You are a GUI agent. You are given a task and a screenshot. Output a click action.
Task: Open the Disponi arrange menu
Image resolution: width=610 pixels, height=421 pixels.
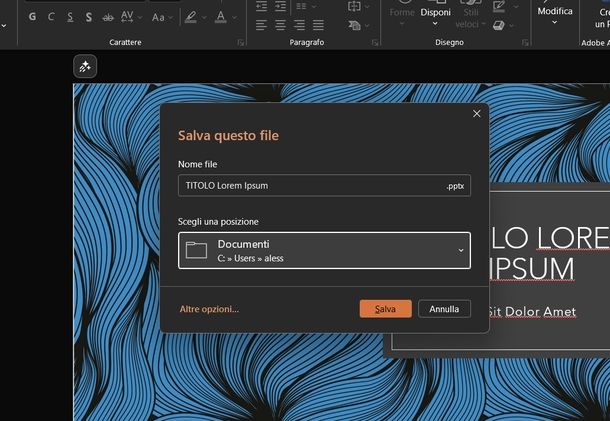pos(435,14)
